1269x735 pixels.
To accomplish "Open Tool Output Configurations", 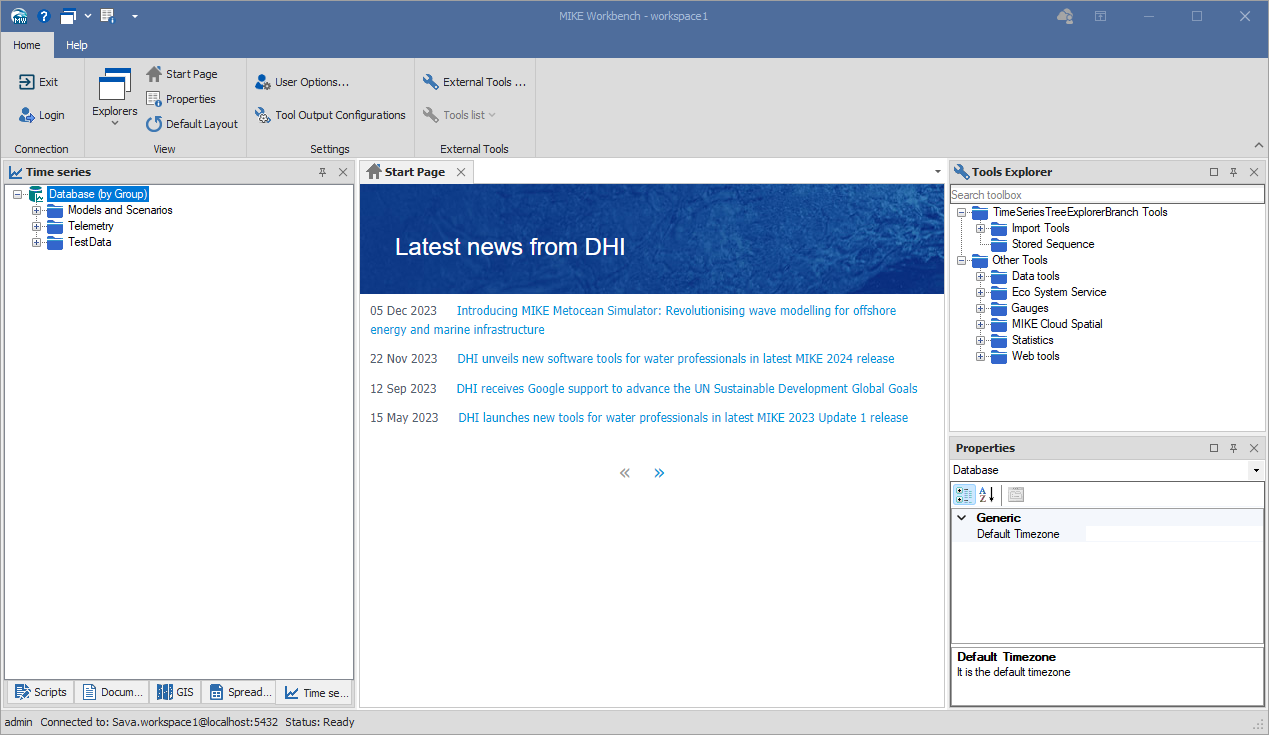I will click(x=263, y=115).
